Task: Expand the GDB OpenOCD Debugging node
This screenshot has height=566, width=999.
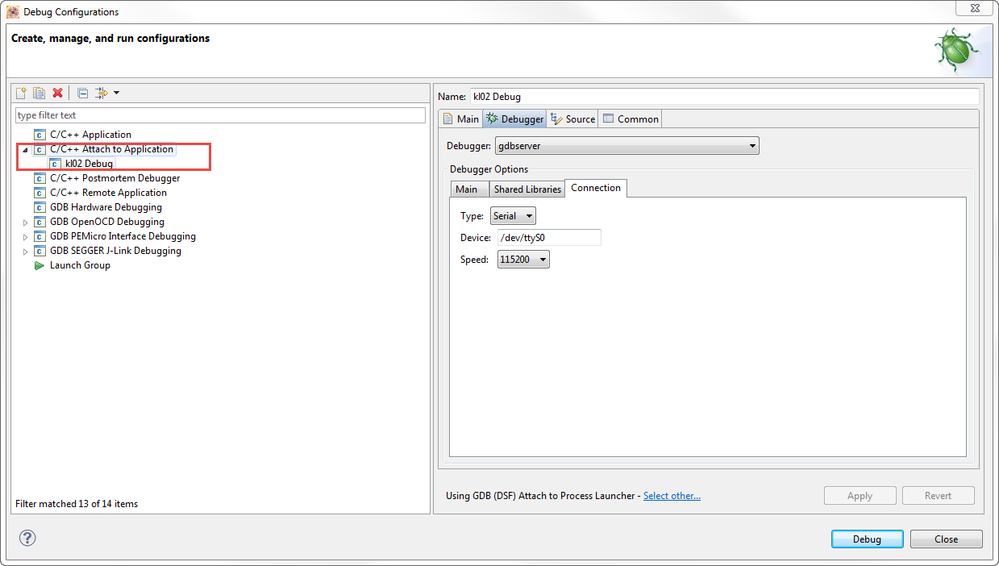Action: [x=25, y=222]
